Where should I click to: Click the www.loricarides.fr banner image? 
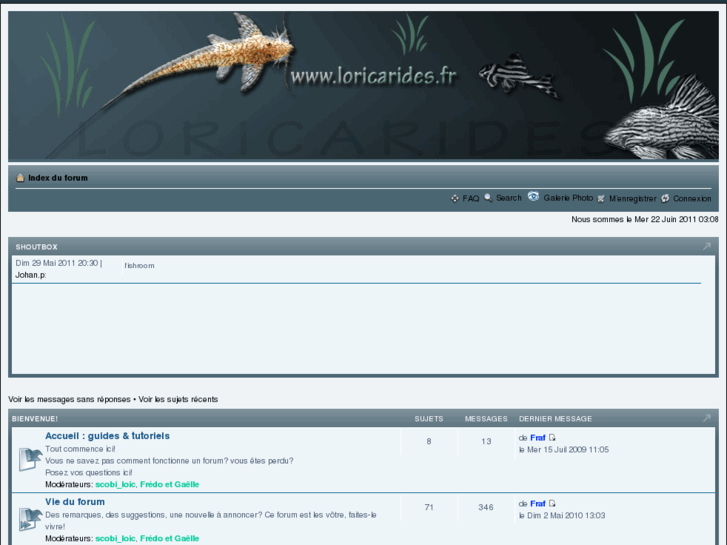pyautogui.click(x=364, y=86)
